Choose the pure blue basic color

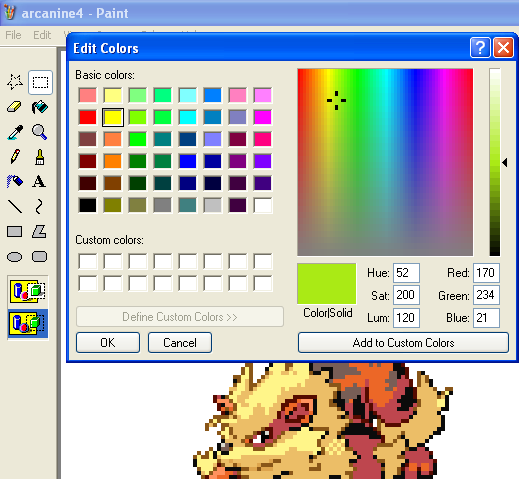(x=188, y=161)
